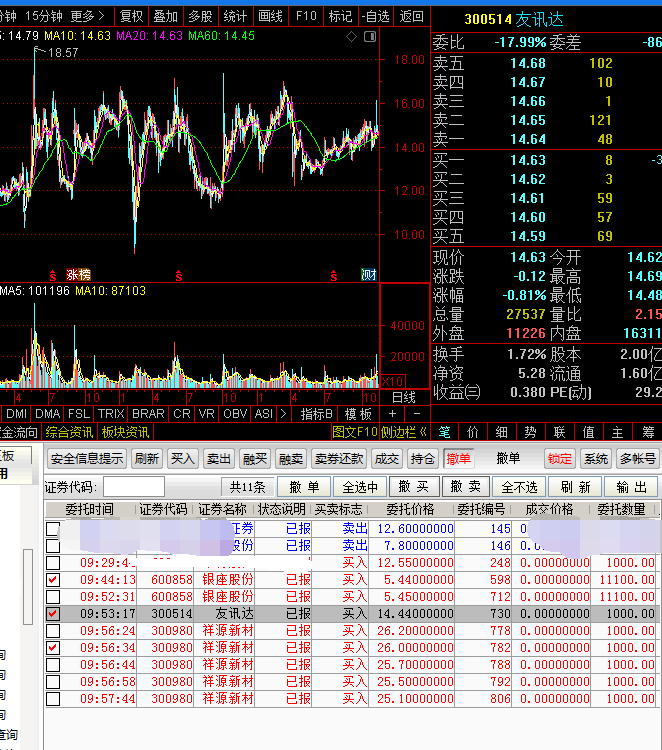662x750 pixels.
Task: Click the left panel vertical scrollbar
Action: 28,586
